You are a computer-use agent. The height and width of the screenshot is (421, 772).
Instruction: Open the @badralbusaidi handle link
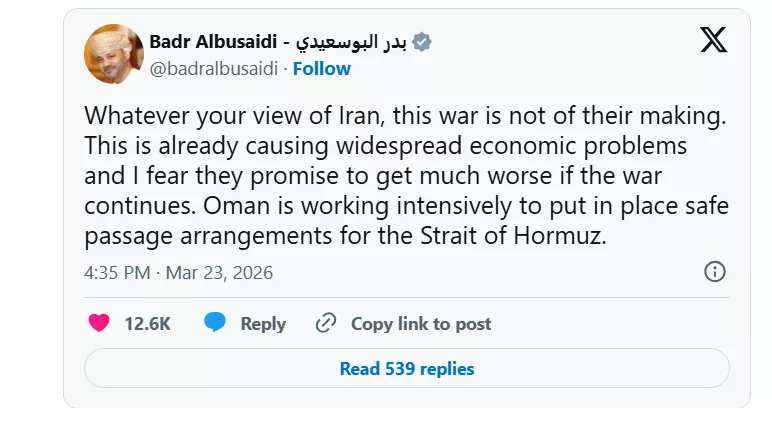coord(212,68)
